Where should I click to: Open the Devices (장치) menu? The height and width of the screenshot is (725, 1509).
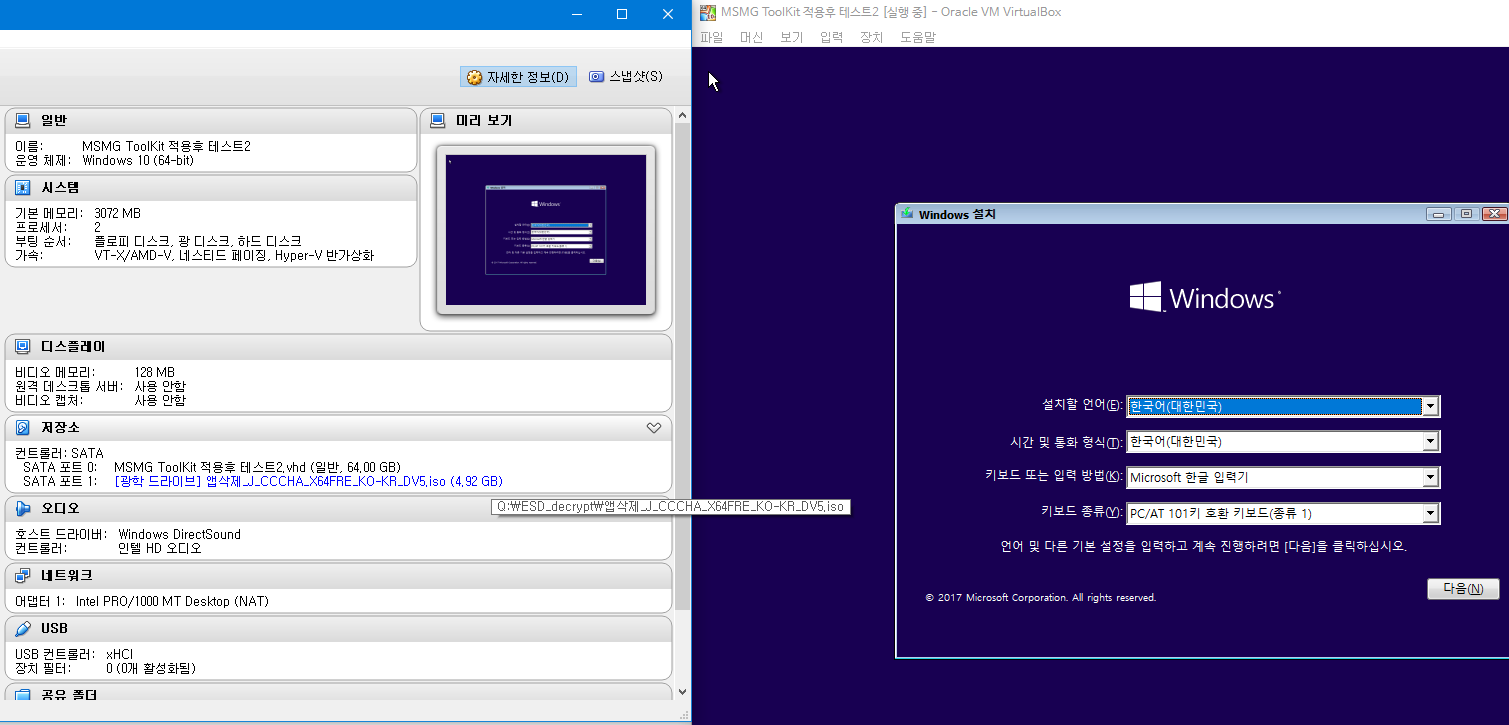coord(871,37)
